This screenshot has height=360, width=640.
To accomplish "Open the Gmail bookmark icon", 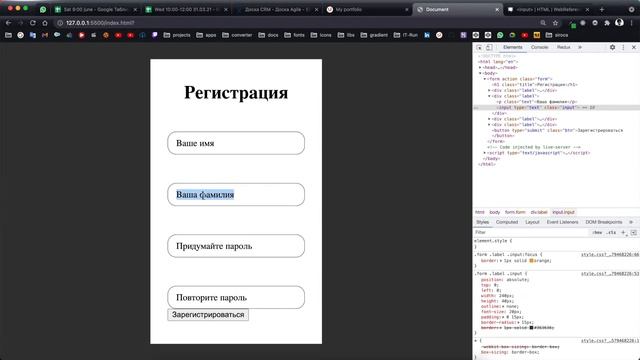I will pos(45,35).
